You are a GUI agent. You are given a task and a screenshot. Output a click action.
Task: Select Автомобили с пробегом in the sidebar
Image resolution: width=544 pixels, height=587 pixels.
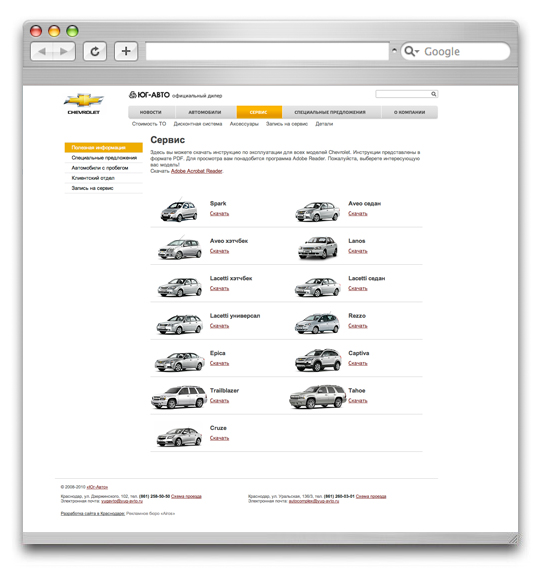tap(104, 168)
